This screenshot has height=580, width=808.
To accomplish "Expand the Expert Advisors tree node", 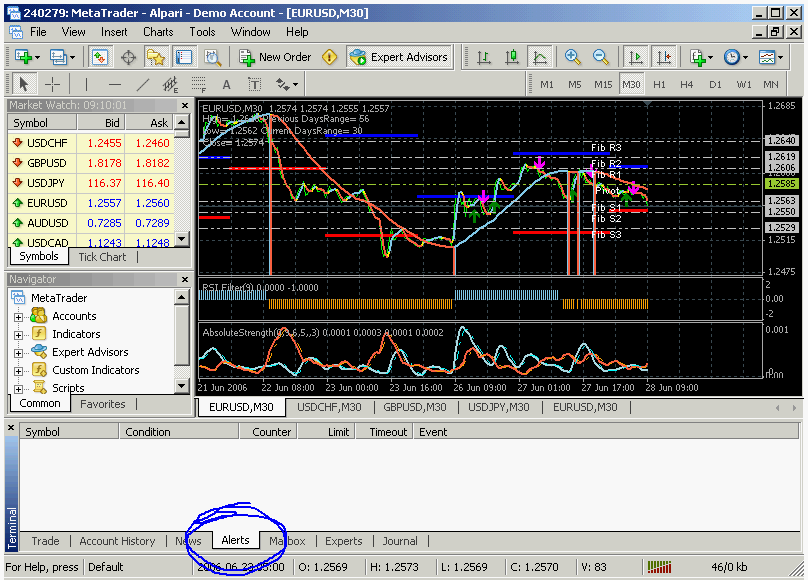I will [19, 353].
